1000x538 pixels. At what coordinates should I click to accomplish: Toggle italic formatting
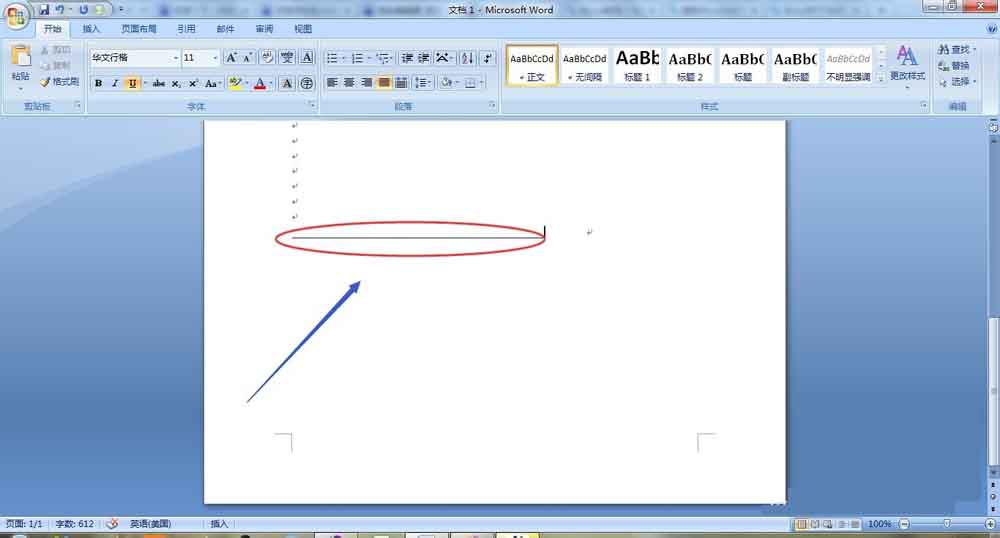click(115, 84)
